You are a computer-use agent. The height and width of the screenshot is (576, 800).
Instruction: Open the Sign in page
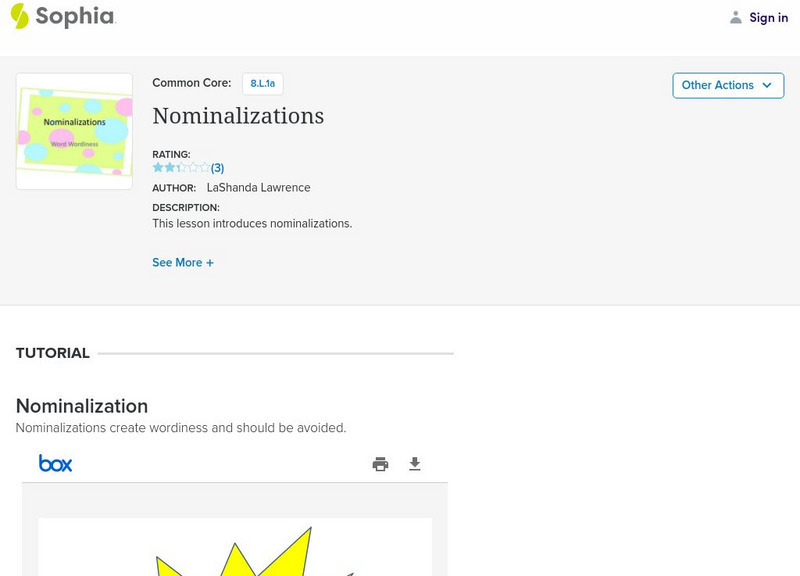[768, 17]
